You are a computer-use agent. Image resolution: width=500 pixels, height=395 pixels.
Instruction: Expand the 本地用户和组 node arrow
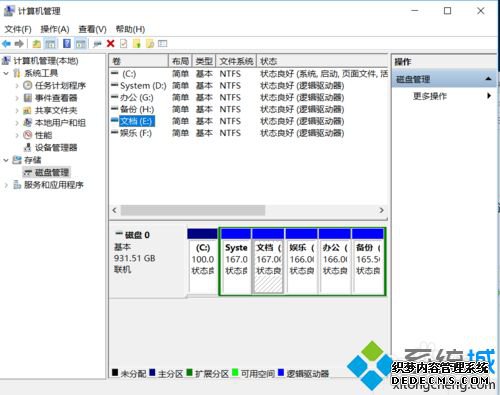click(17, 123)
